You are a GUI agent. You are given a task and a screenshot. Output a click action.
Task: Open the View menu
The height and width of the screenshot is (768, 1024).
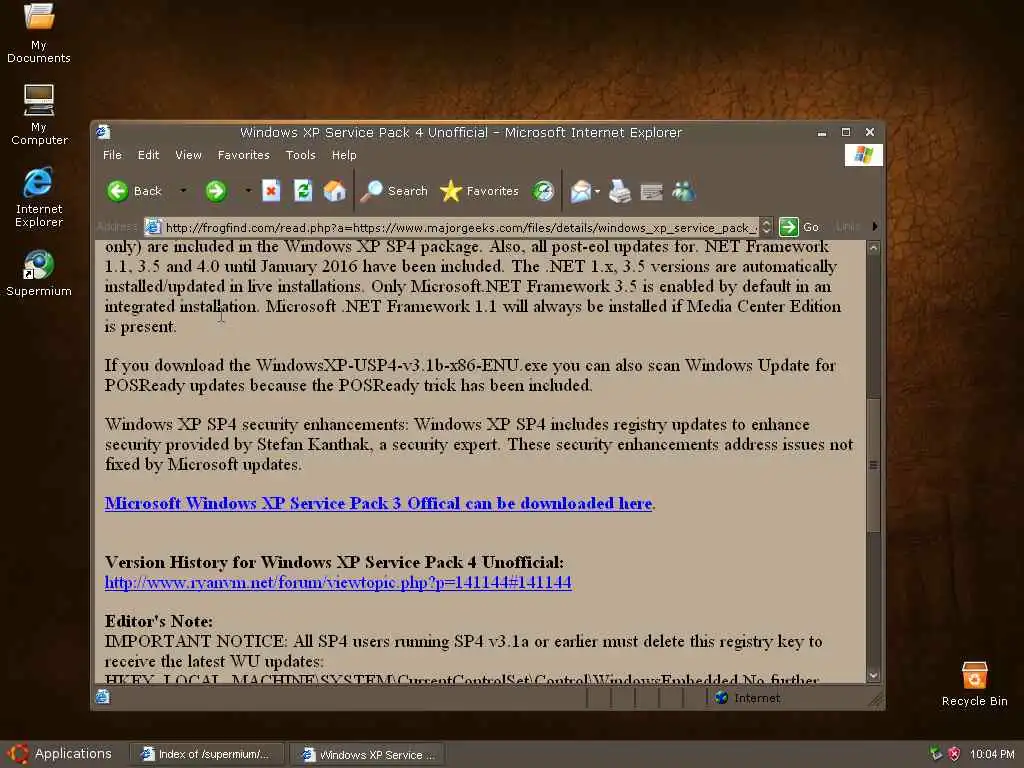(x=188, y=155)
